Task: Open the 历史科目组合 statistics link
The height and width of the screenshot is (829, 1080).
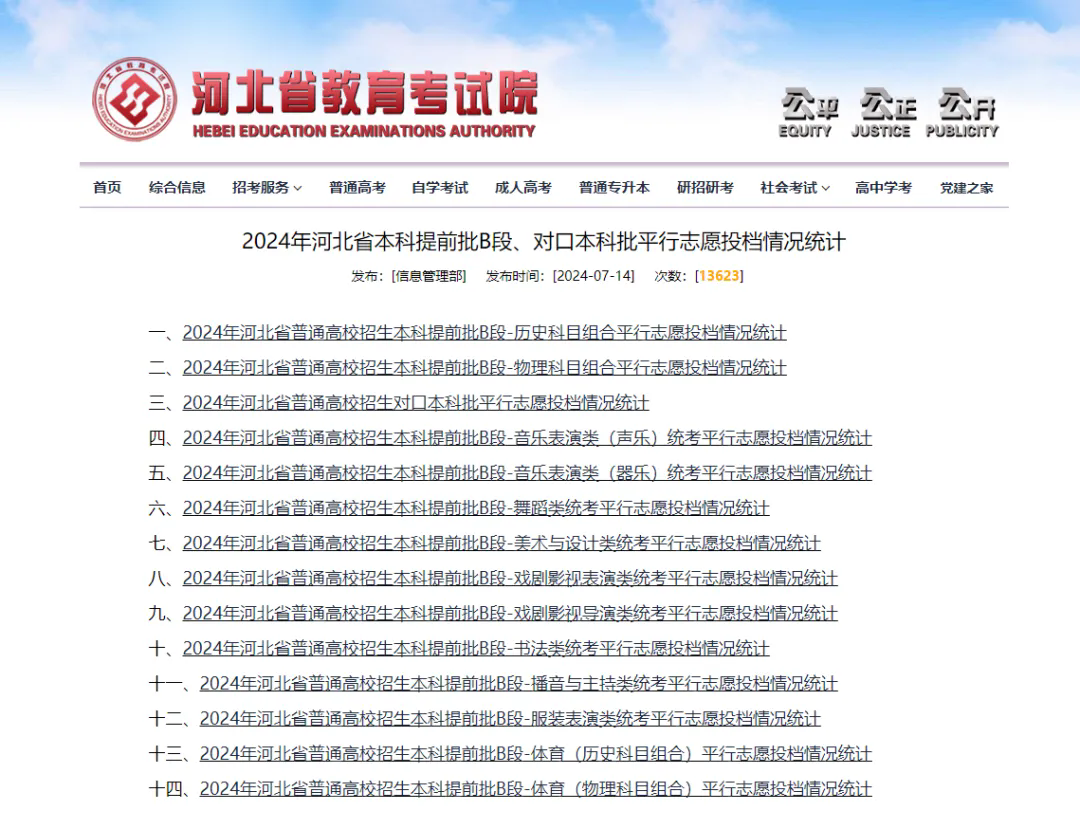Action: pos(484,333)
